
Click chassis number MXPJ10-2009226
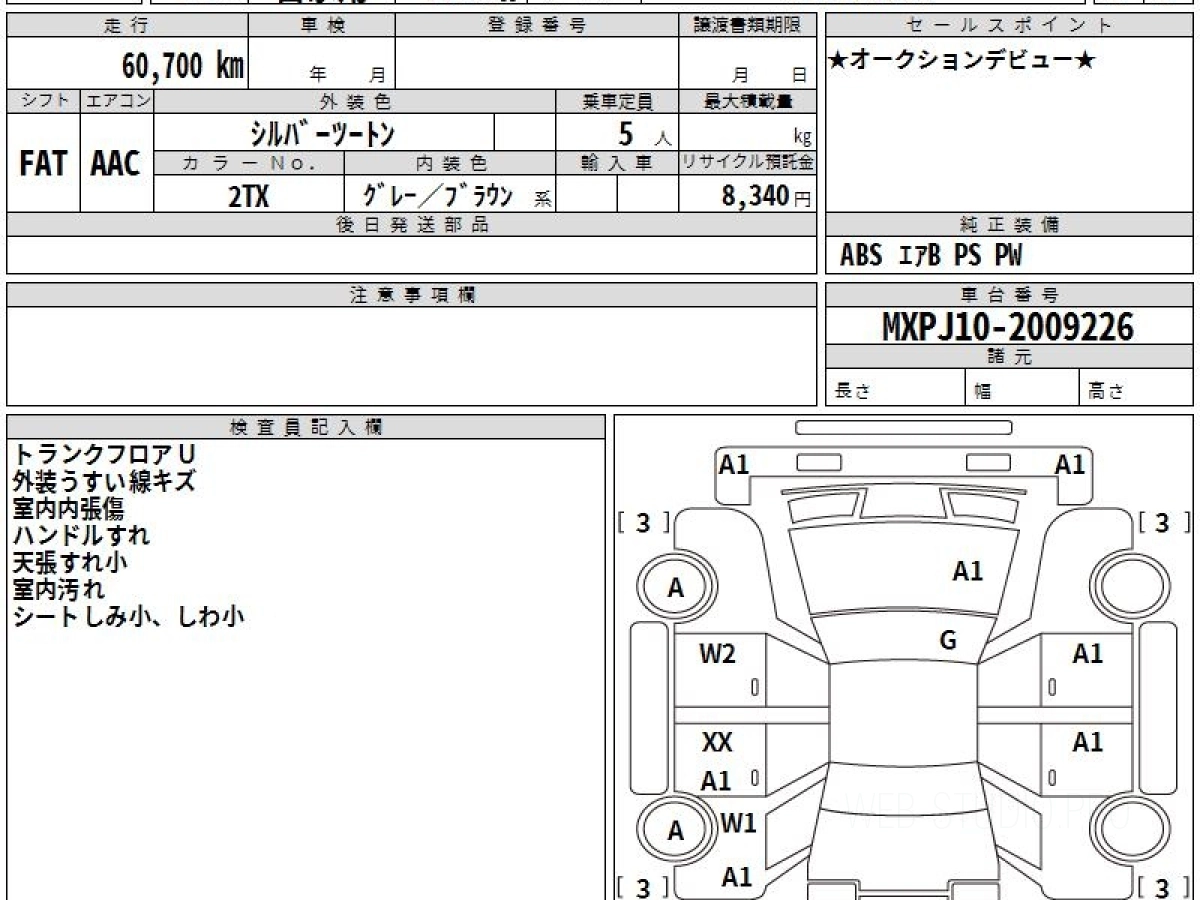[1009, 326]
